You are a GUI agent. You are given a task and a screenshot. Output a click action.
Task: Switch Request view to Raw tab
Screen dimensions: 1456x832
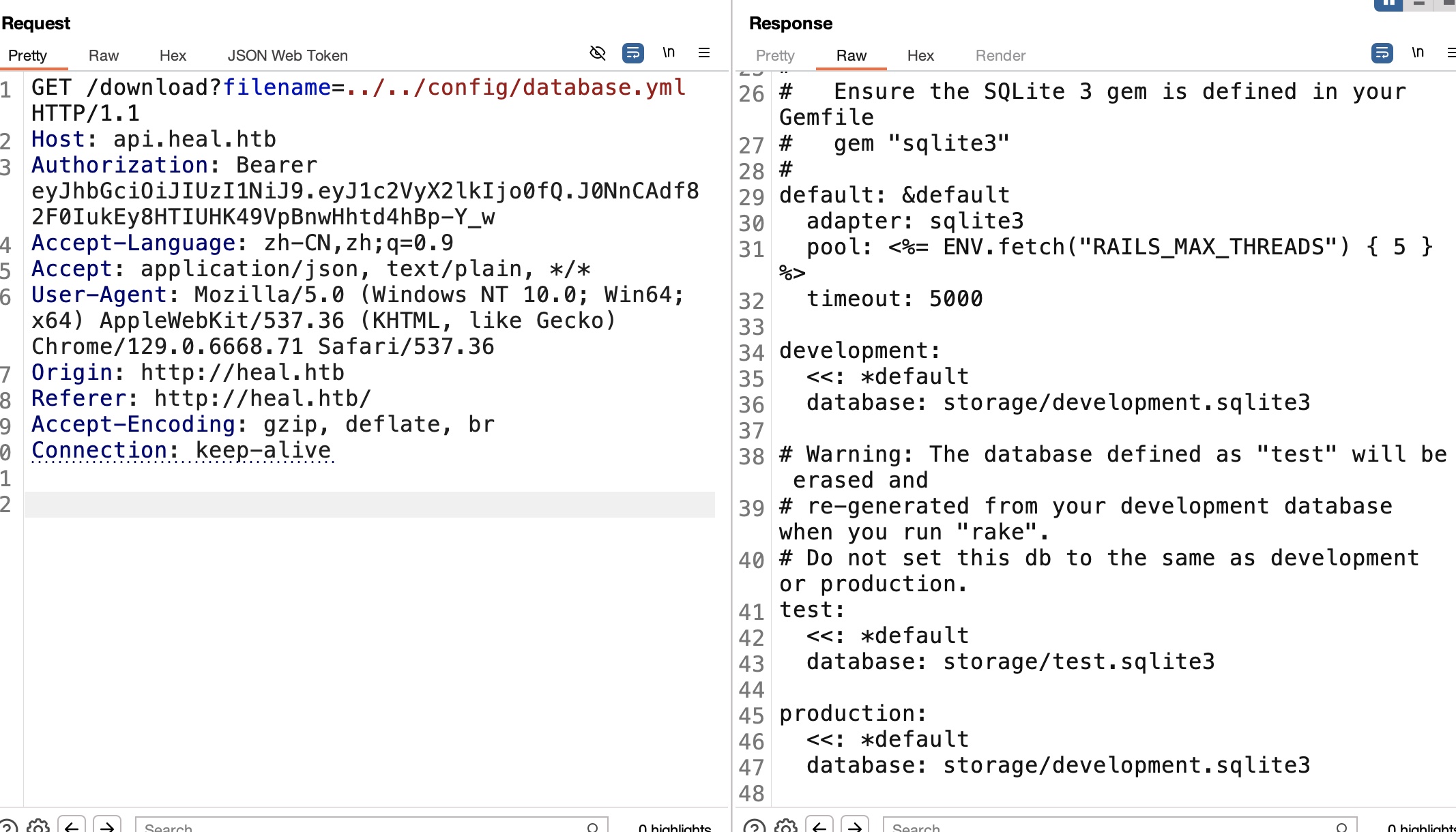[x=104, y=56]
